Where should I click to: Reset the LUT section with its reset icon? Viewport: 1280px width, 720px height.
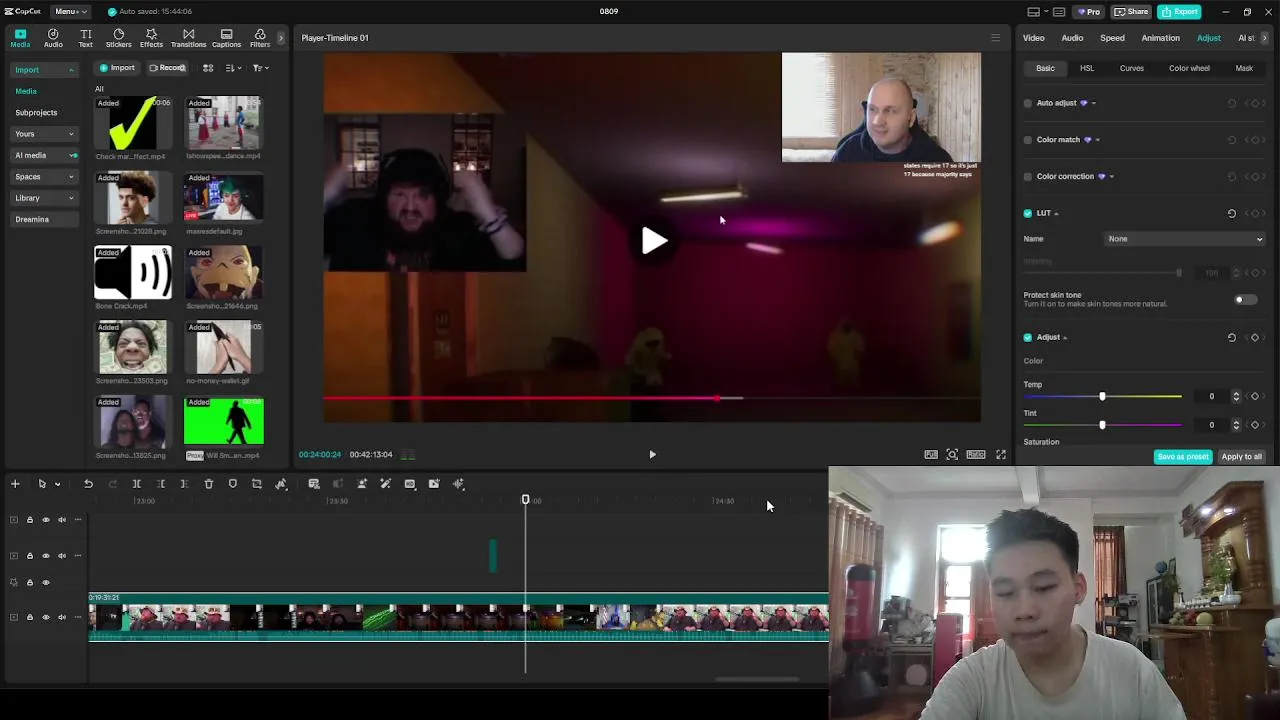(1232, 213)
